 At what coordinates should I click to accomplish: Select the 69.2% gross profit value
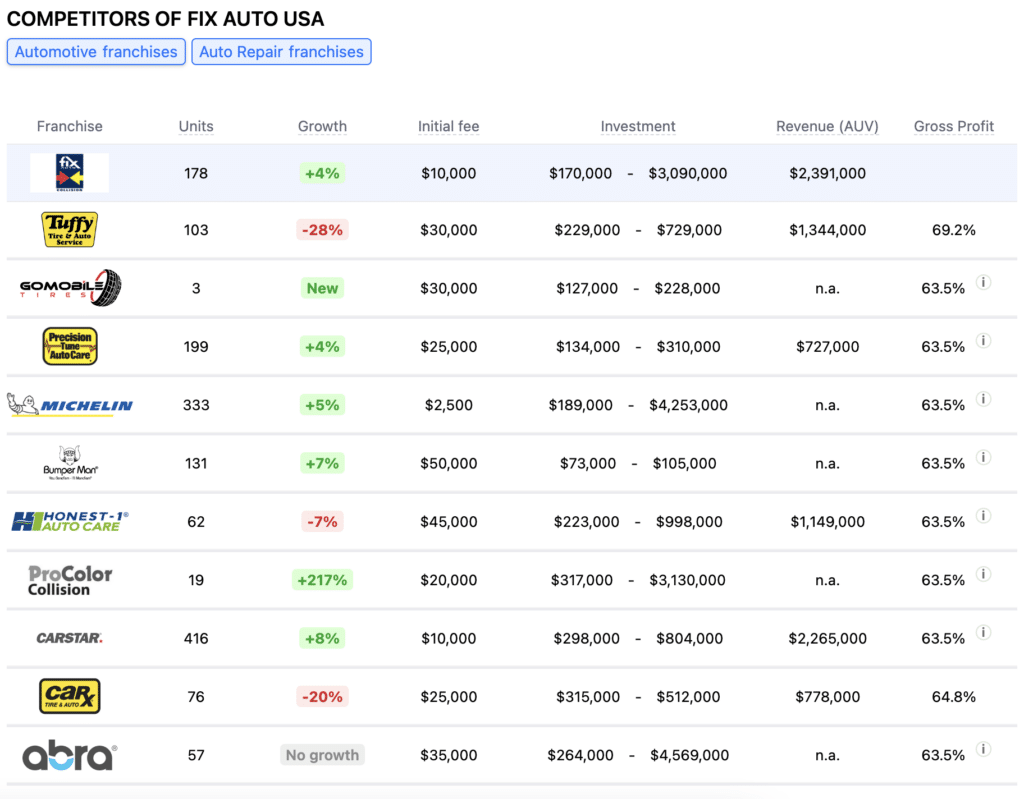(953, 230)
